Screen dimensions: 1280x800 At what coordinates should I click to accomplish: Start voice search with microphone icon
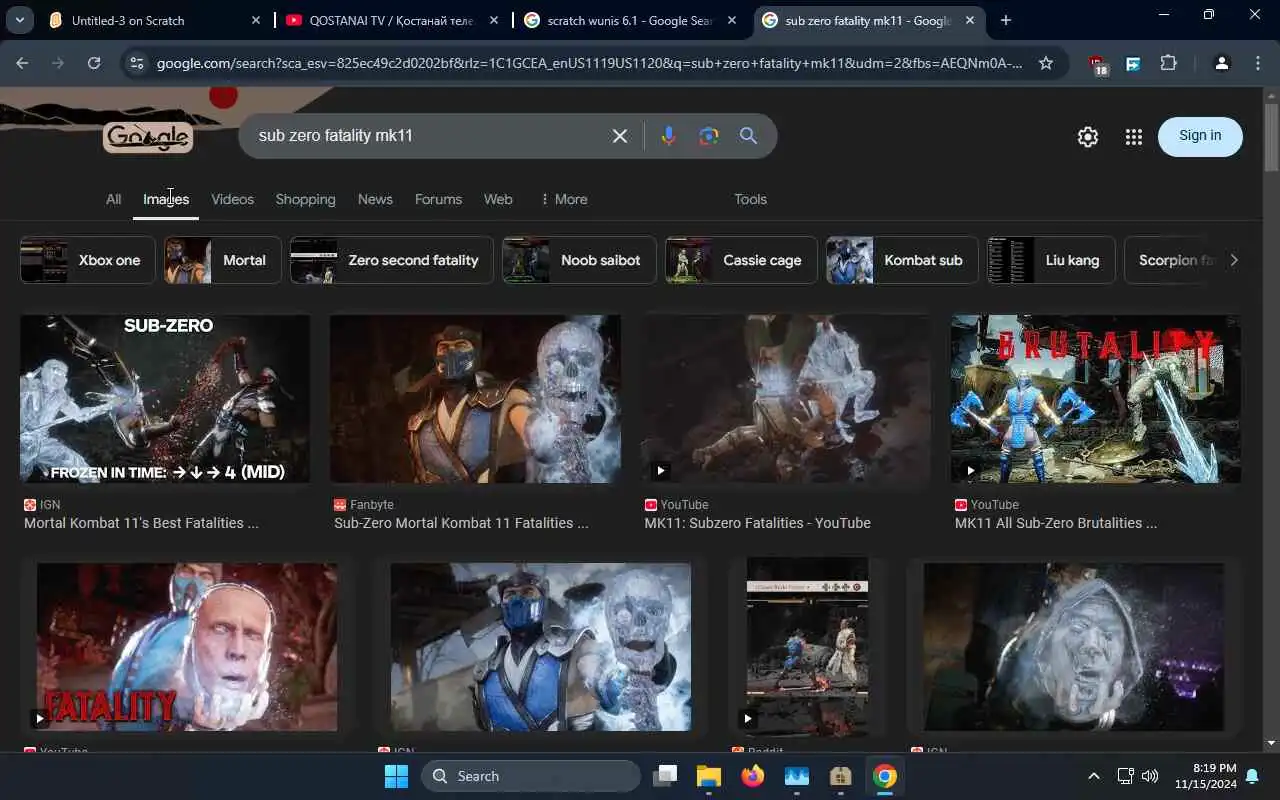tap(669, 136)
